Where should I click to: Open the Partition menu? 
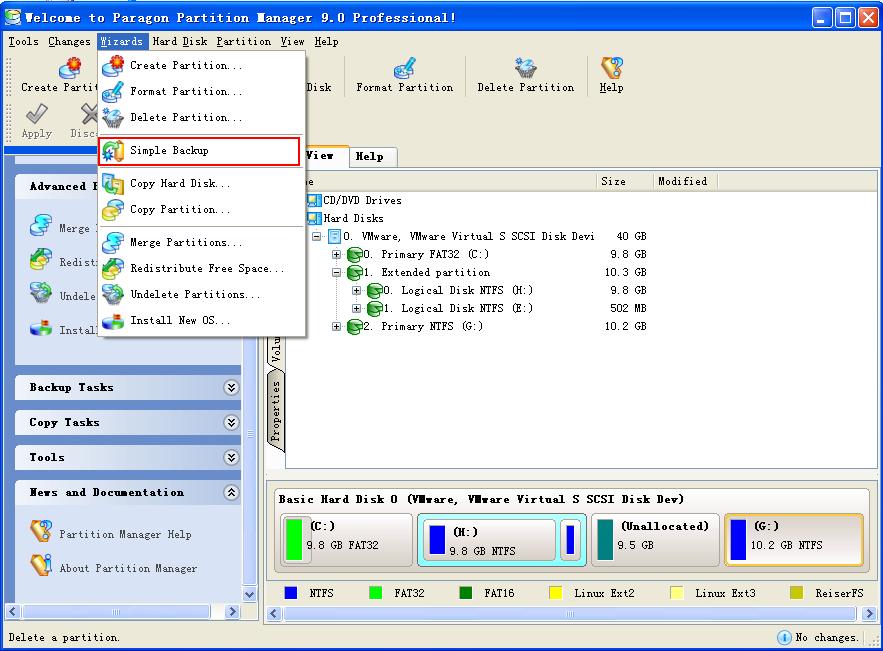point(244,42)
